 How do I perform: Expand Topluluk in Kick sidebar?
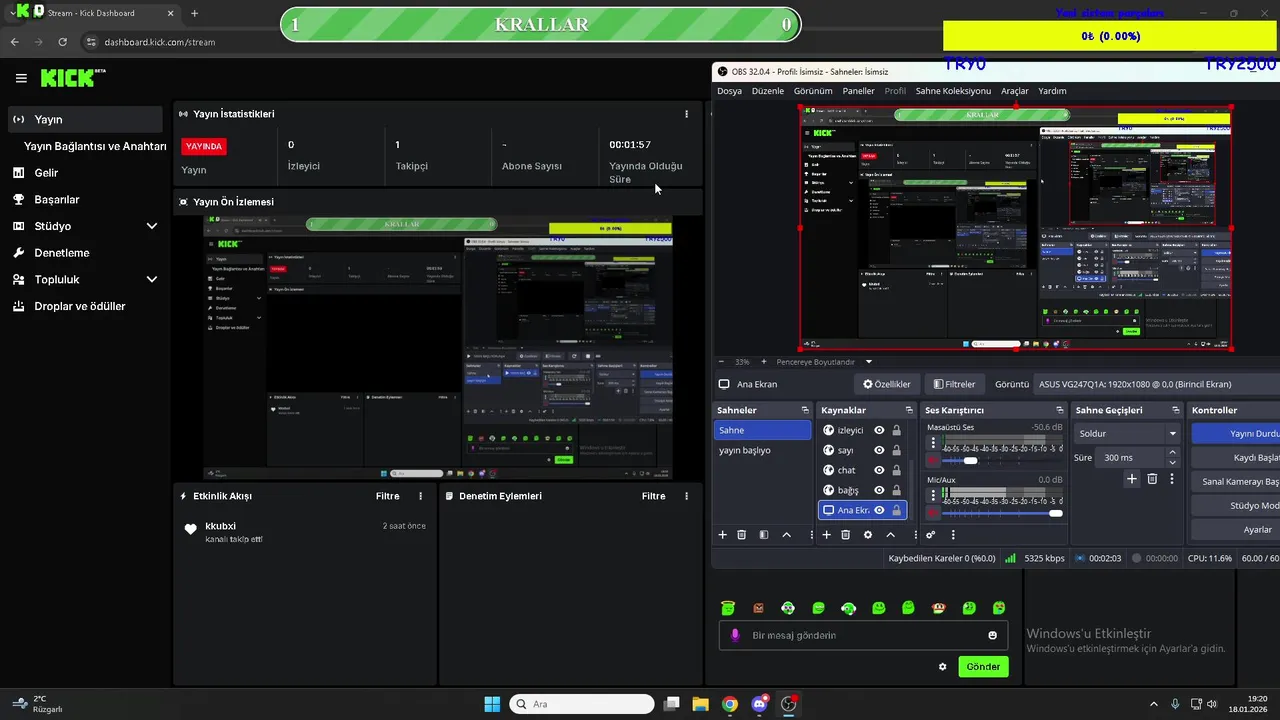(152, 280)
